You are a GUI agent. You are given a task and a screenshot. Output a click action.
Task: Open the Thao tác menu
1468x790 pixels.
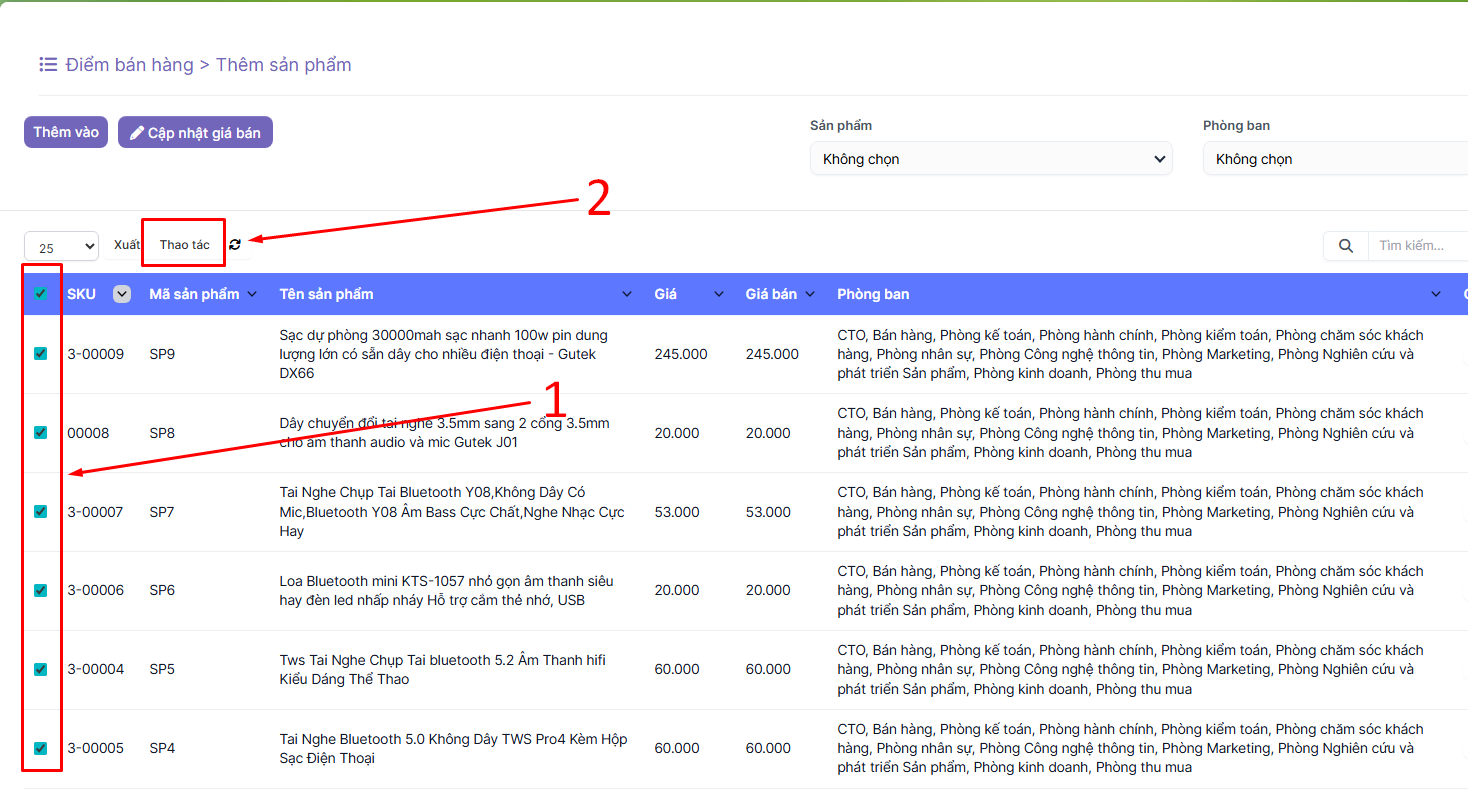click(184, 245)
